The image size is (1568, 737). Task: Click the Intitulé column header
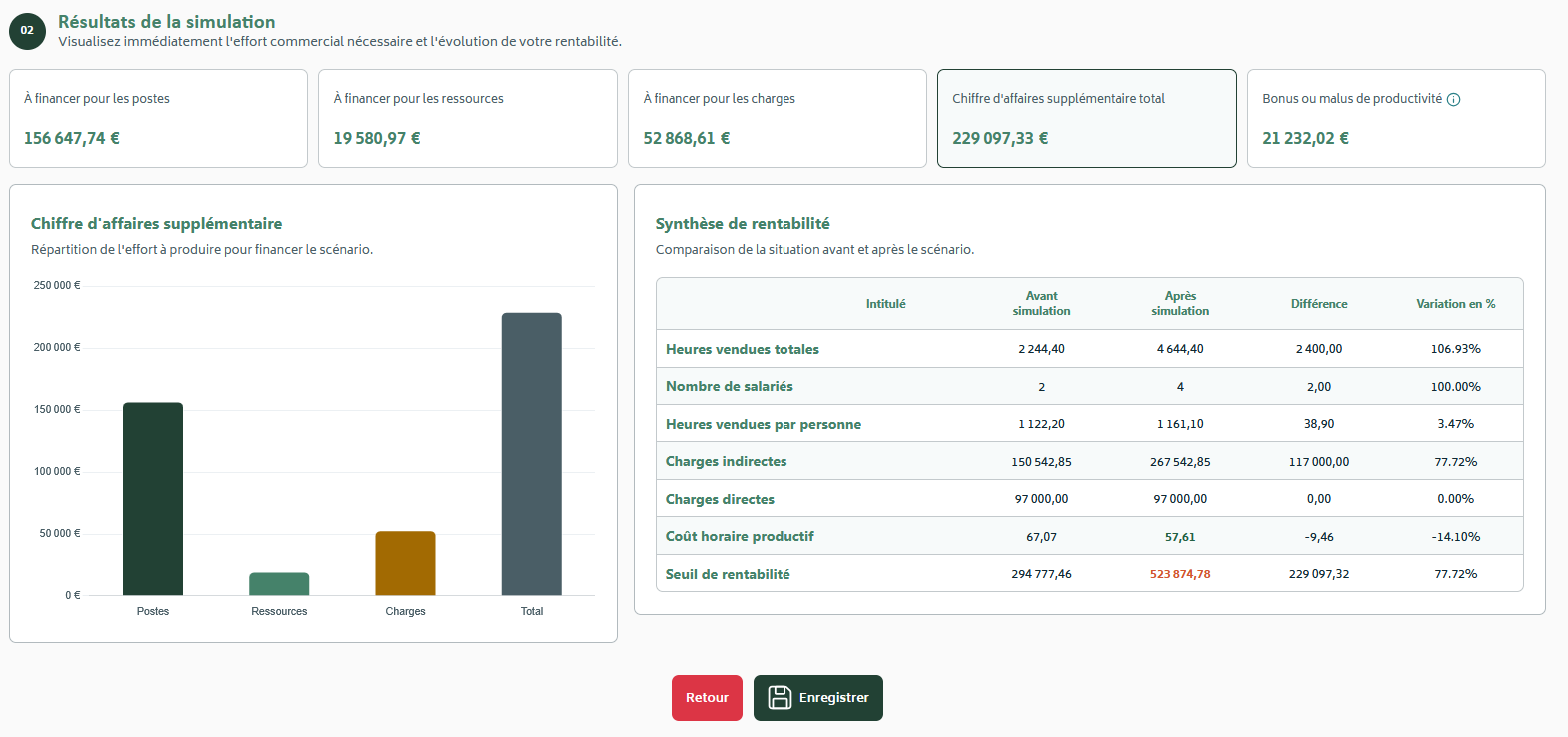tap(885, 304)
